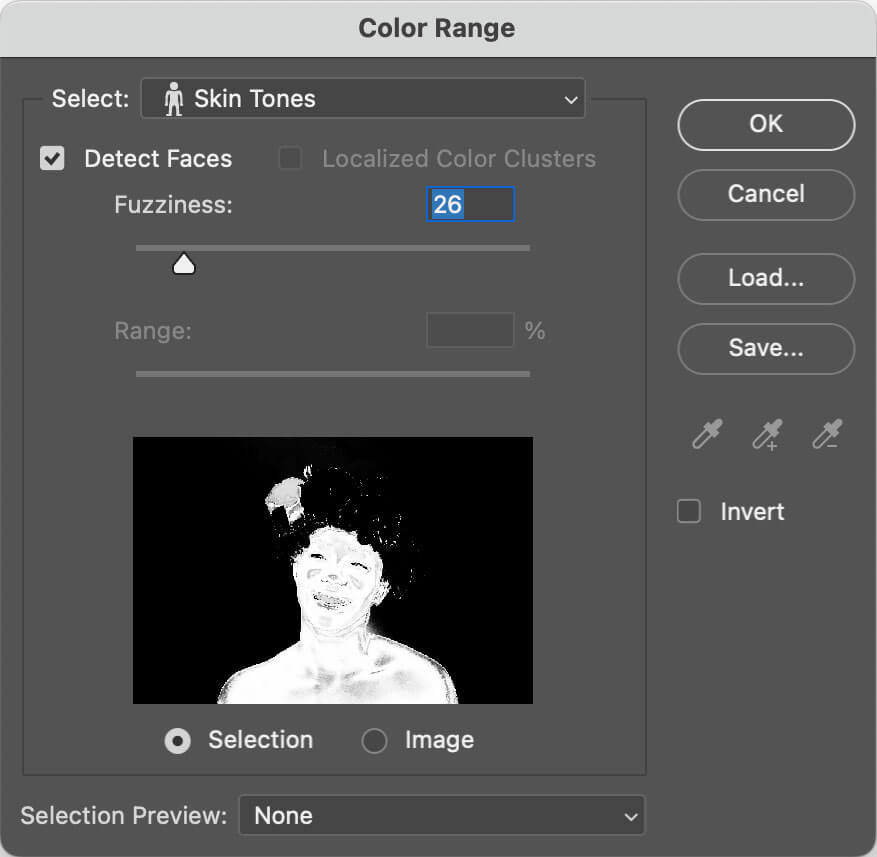
Task: Click the Range percentage field
Action: coord(470,331)
